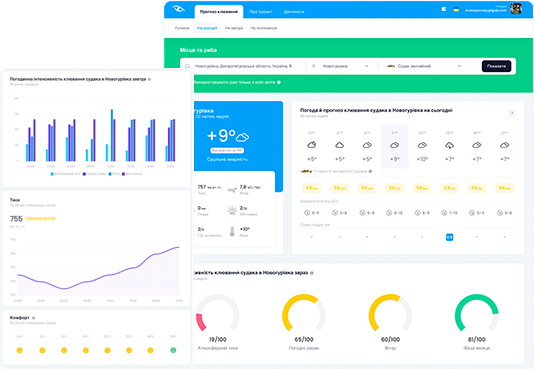Click the water temperature thermometer icon

click(x=232, y=232)
